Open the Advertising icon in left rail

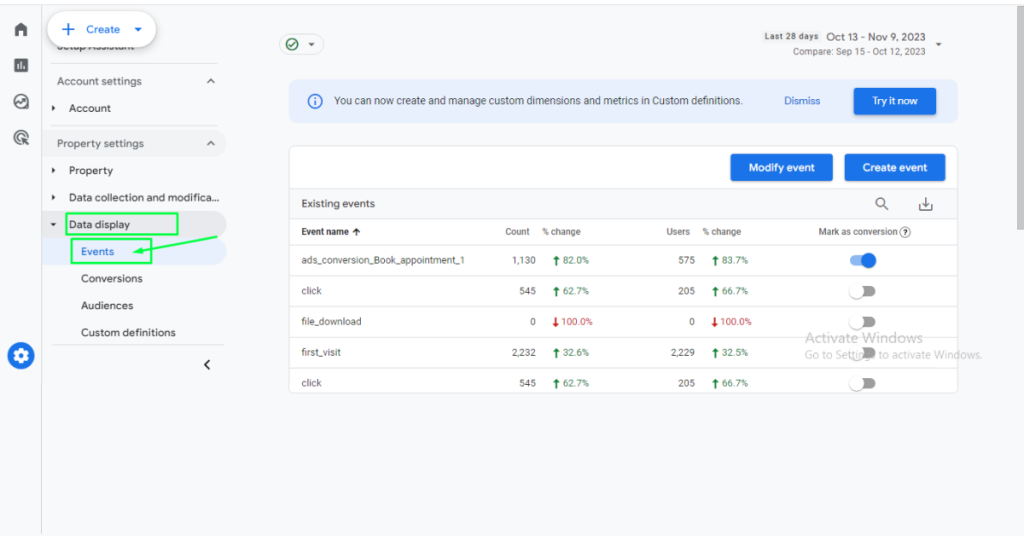20,137
